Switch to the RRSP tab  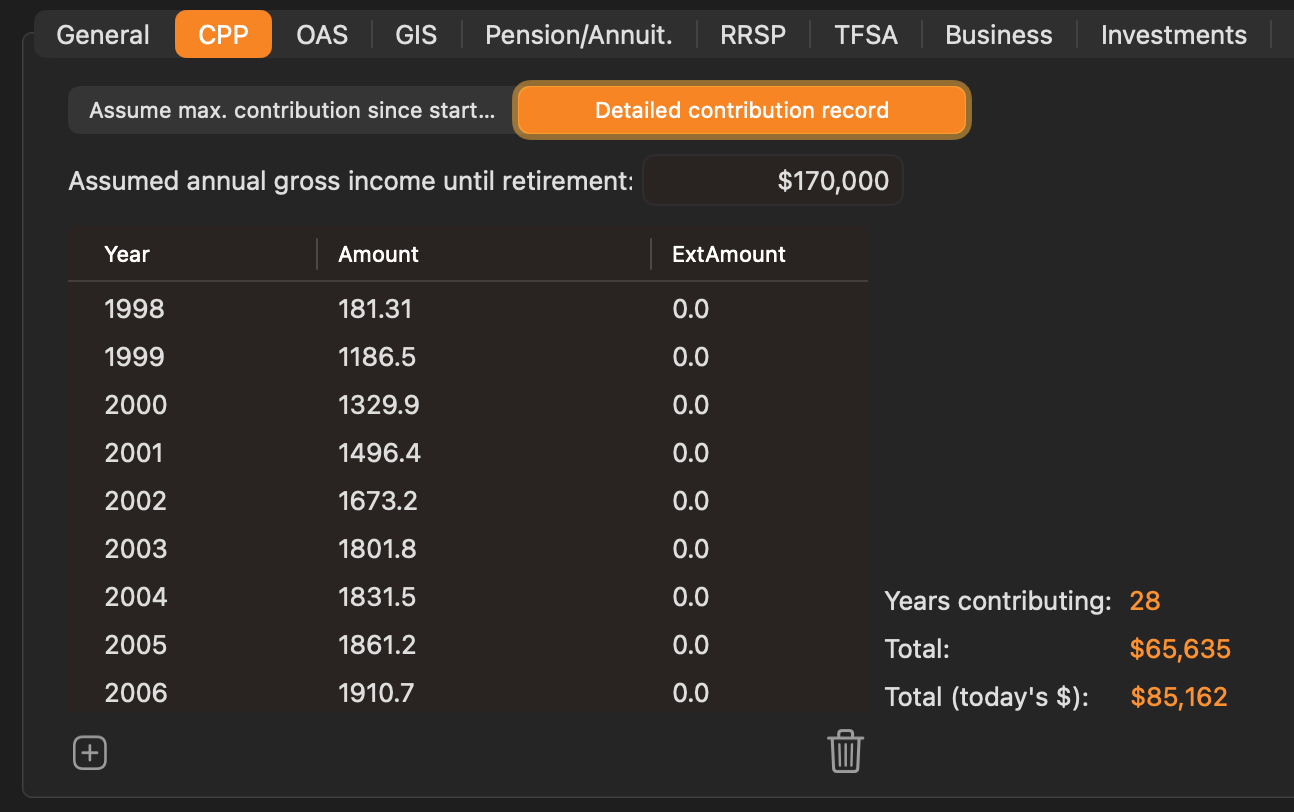pyautogui.click(x=753, y=35)
